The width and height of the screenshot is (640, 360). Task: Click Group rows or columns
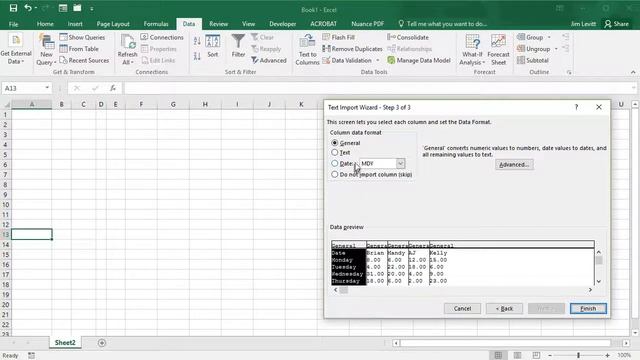[x=530, y=37]
